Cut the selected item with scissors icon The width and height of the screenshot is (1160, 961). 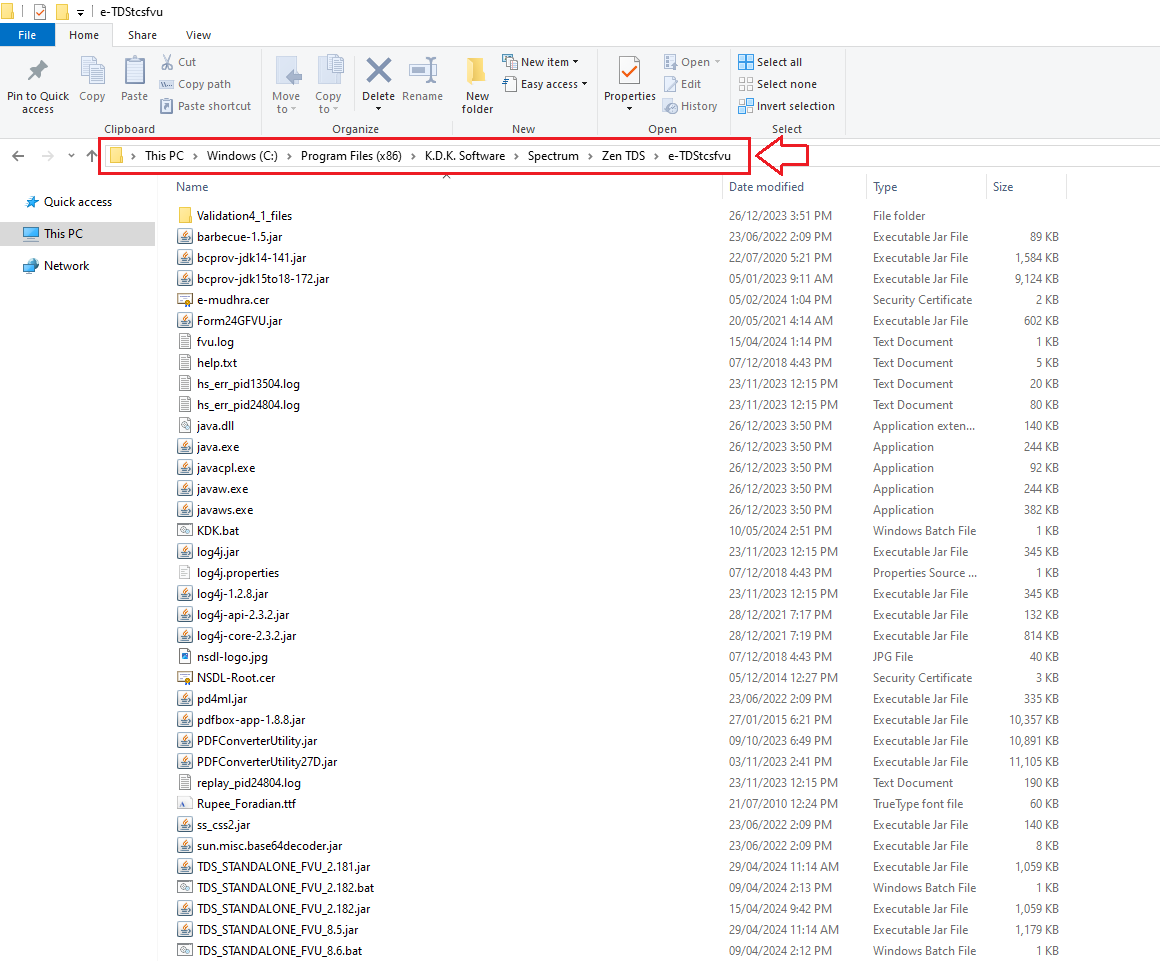click(167, 62)
